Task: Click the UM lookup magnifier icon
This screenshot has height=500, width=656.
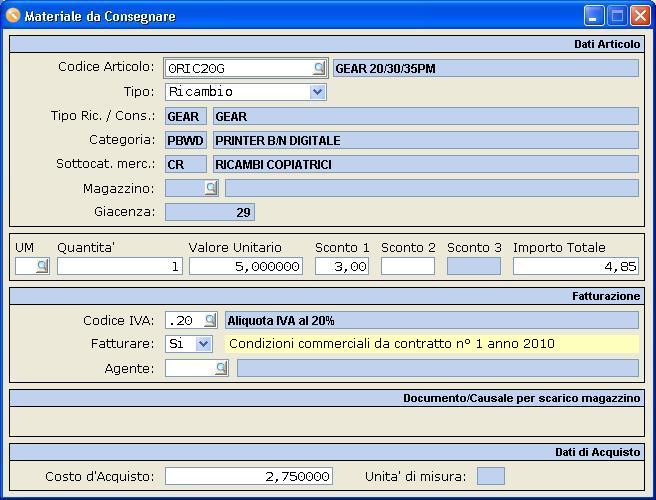Action: pyautogui.click(x=42, y=266)
